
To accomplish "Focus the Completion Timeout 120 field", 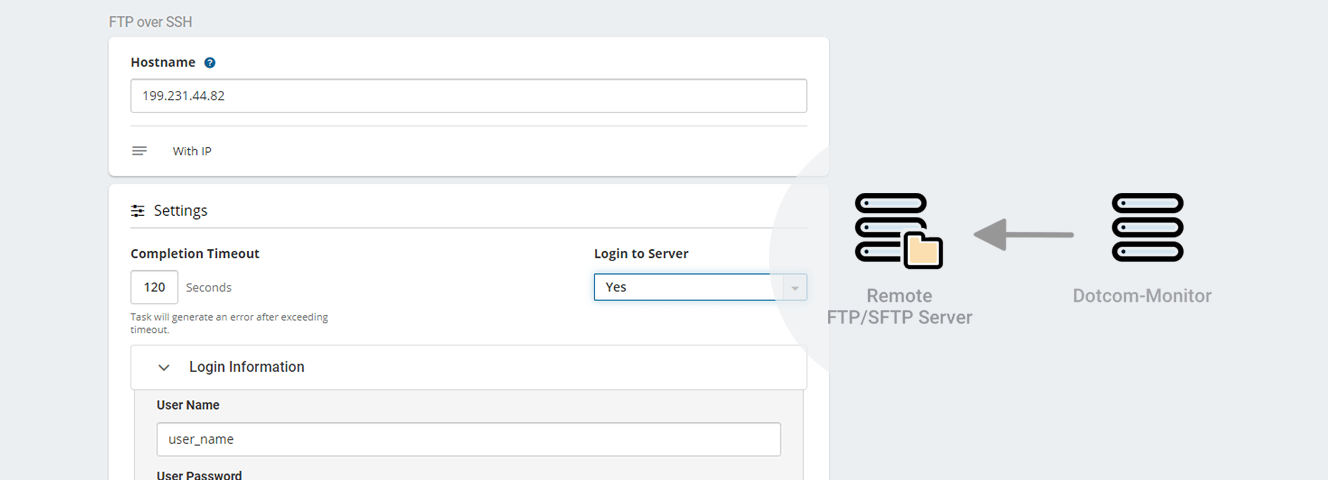I will tap(154, 287).
